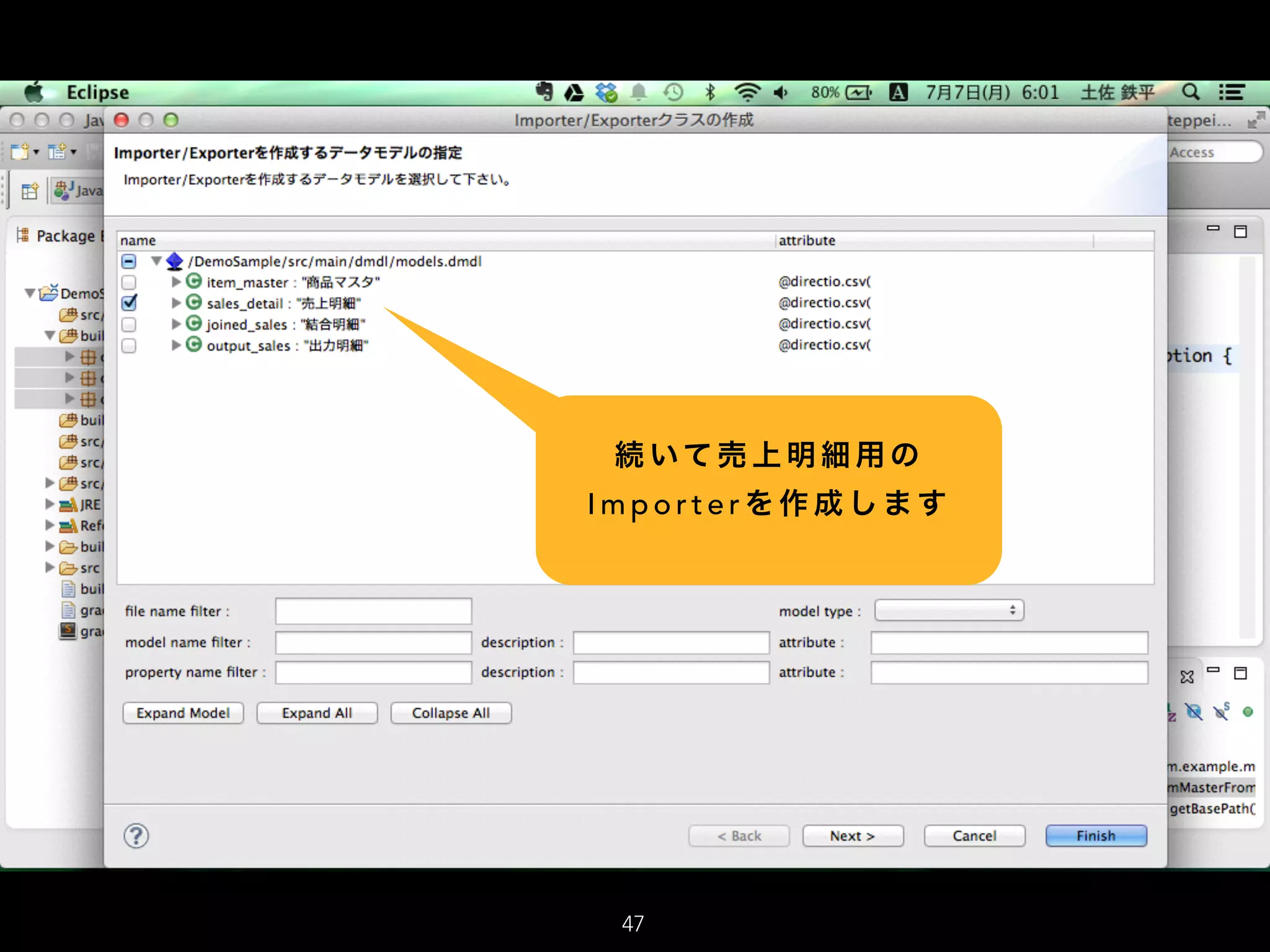Click the models.dmdl file icon
Screen dimensions: 1270x952
175,261
